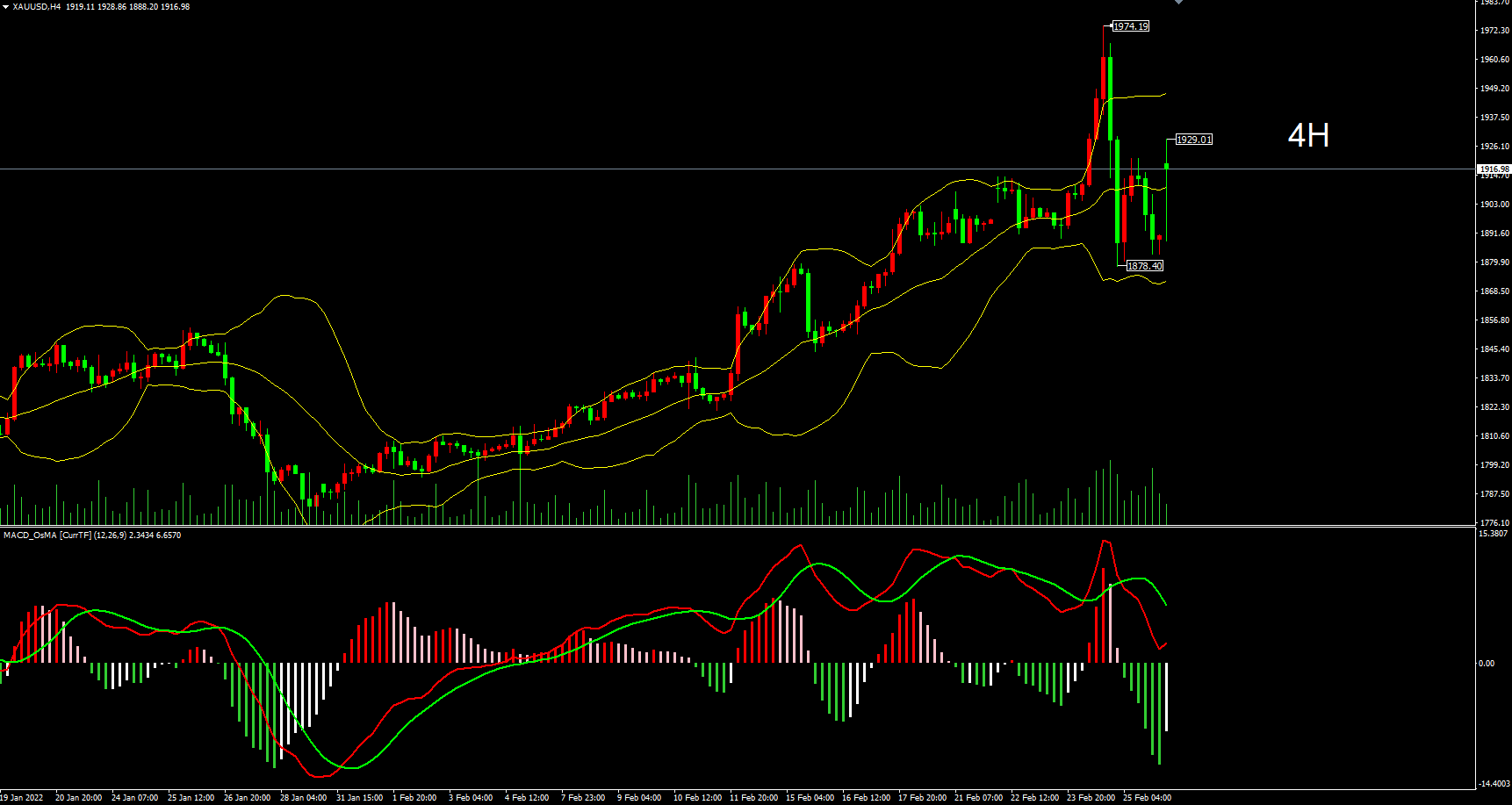Screen dimensions: 1512x805
Task: Click the 17 Feb 20:00 time label
Action: [922, 798]
